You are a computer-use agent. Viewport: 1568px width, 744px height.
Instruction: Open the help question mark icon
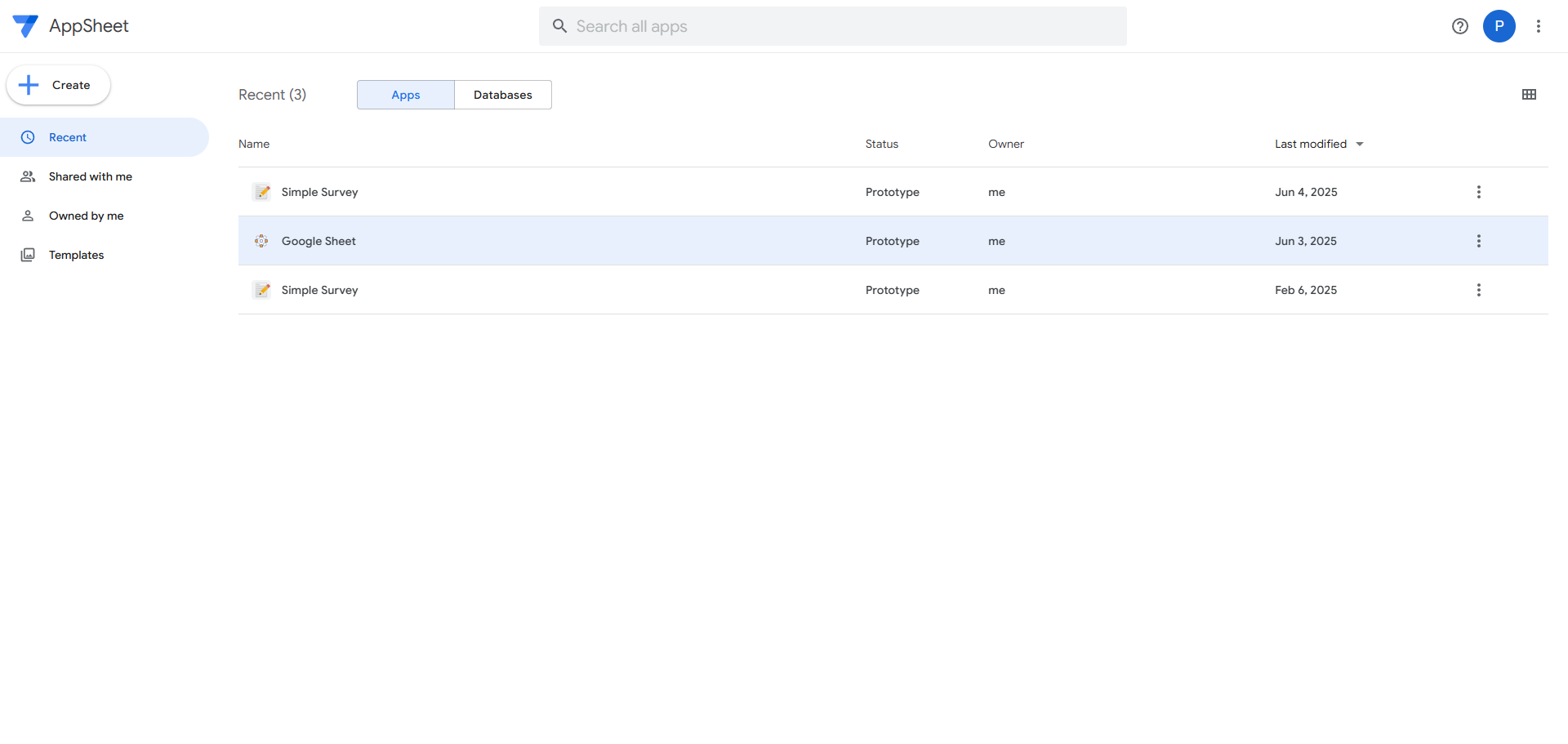[1460, 26]
